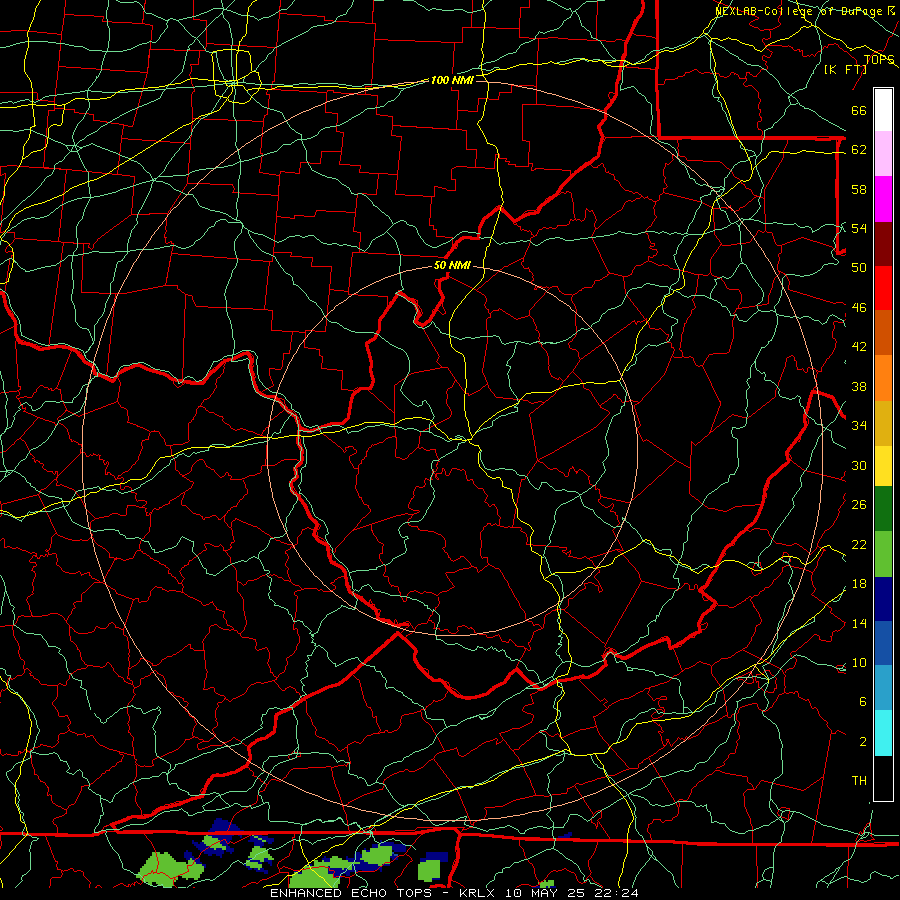This screenshot has width=900, height=900.
Task: Click the medium blue 10-14 kft legend swatch
Action: 883,643
